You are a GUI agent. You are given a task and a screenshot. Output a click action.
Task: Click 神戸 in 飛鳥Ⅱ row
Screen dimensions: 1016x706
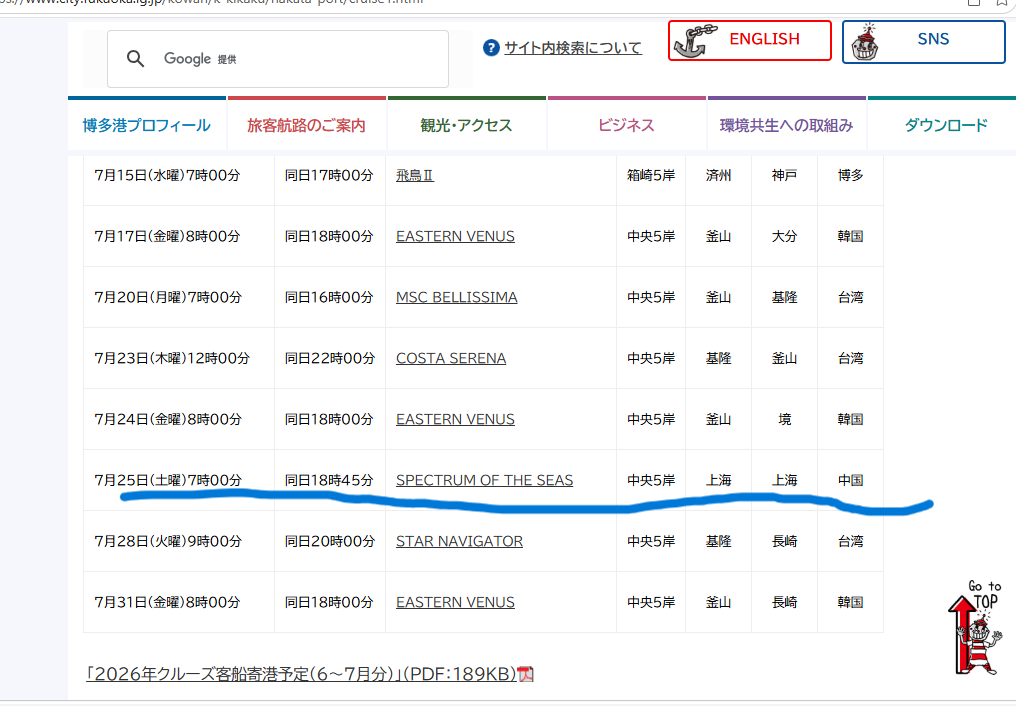(x=785, y=175)
